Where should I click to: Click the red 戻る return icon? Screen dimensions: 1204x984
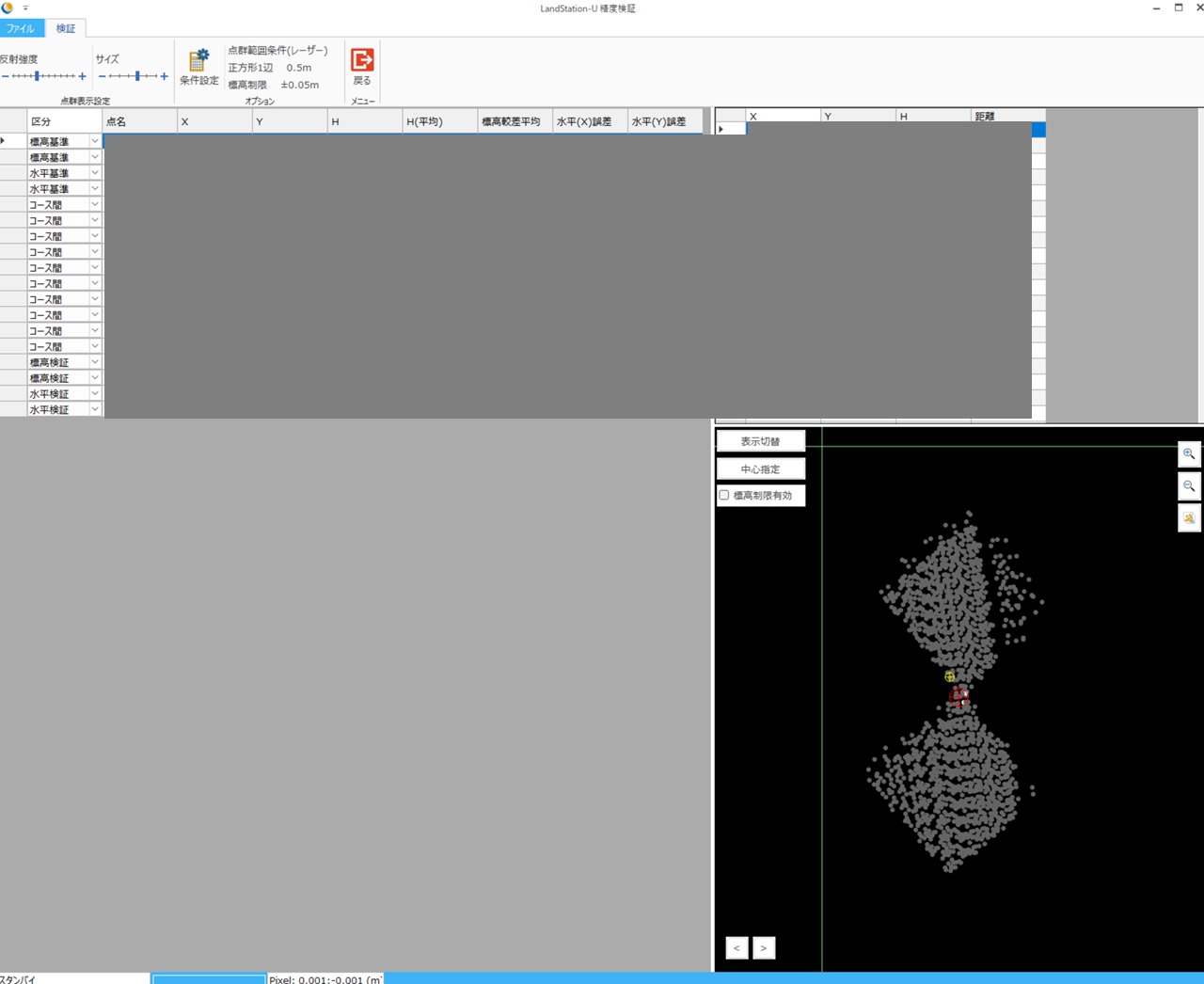click(362, 60)
